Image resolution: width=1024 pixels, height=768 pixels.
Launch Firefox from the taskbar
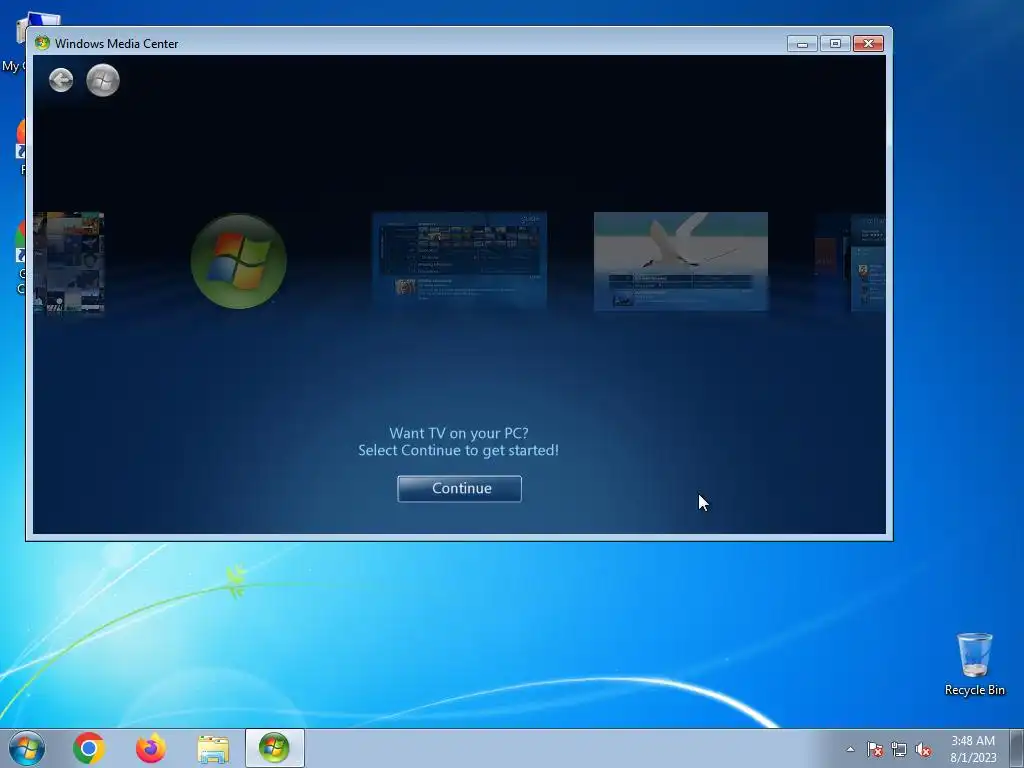coord(151,748)
